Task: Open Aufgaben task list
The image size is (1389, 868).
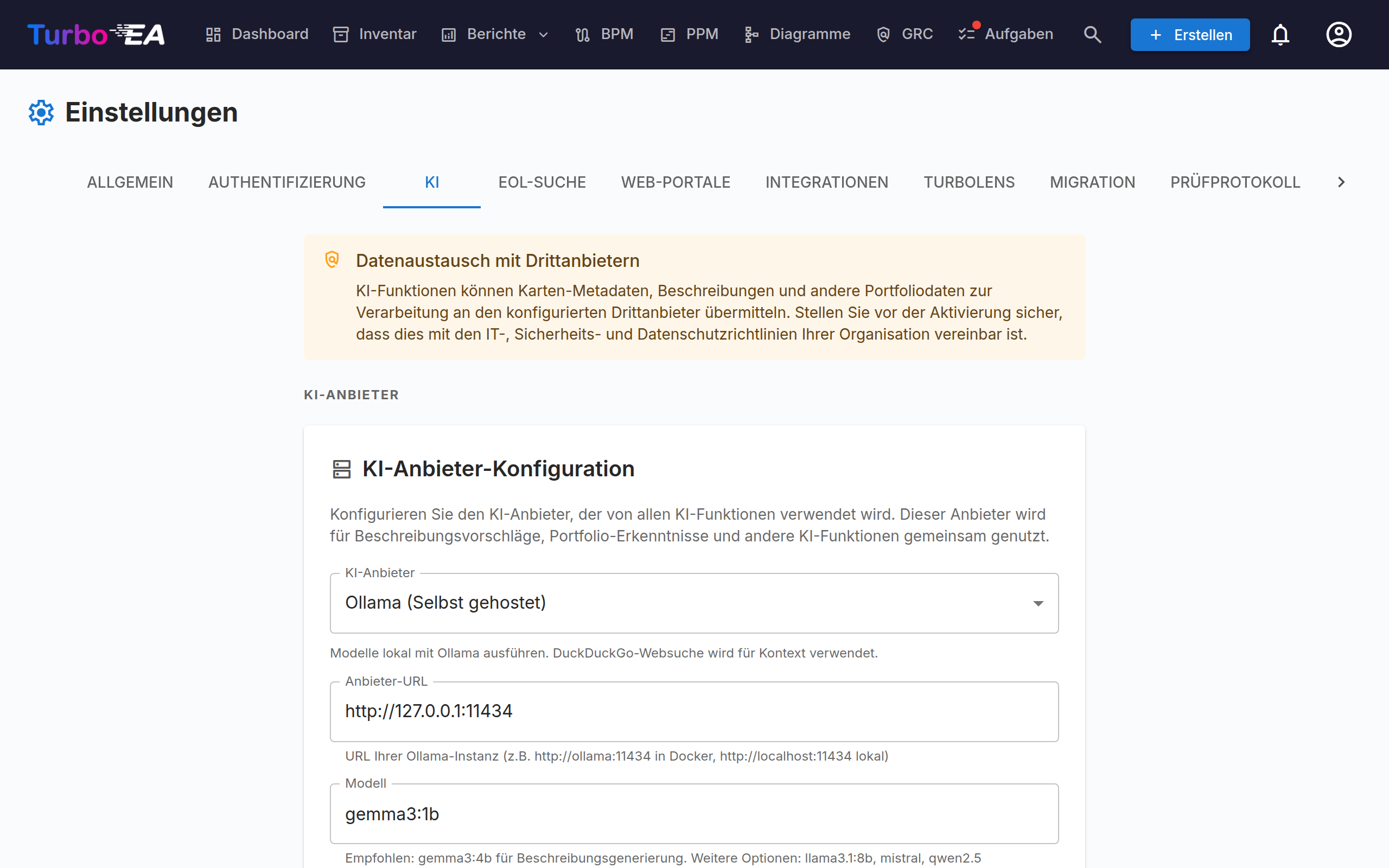Action: (x=1005, y=34)
